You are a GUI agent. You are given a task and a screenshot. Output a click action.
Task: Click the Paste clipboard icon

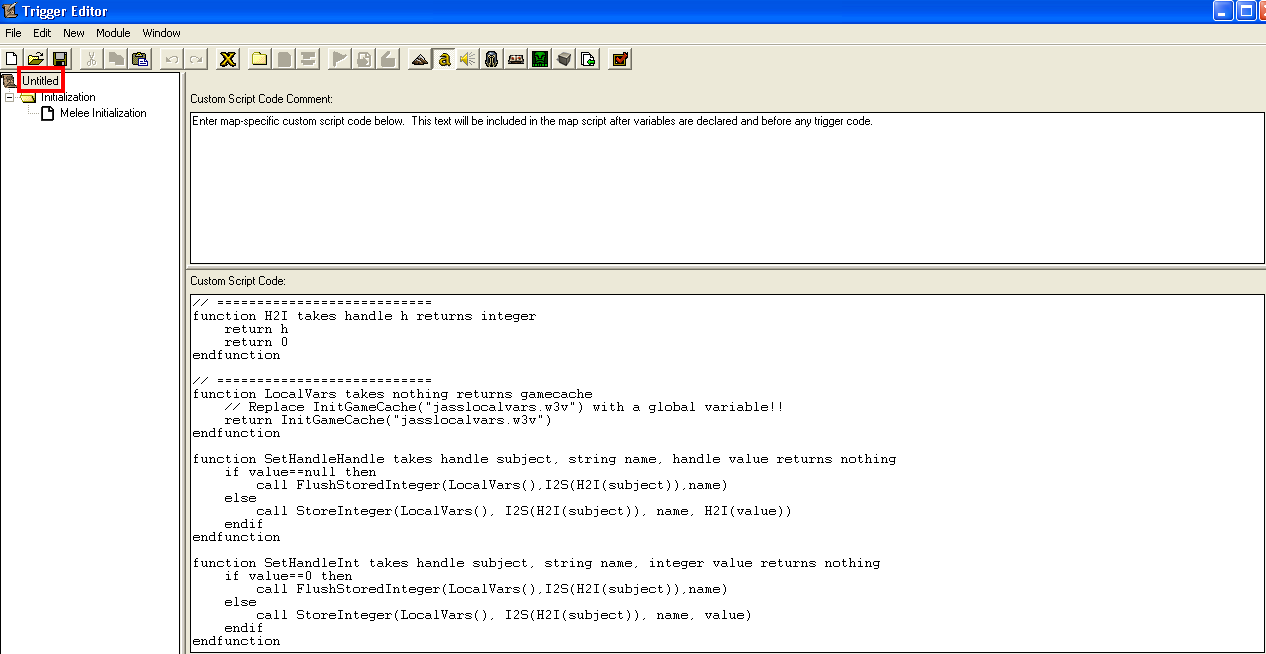coord(140,59)
